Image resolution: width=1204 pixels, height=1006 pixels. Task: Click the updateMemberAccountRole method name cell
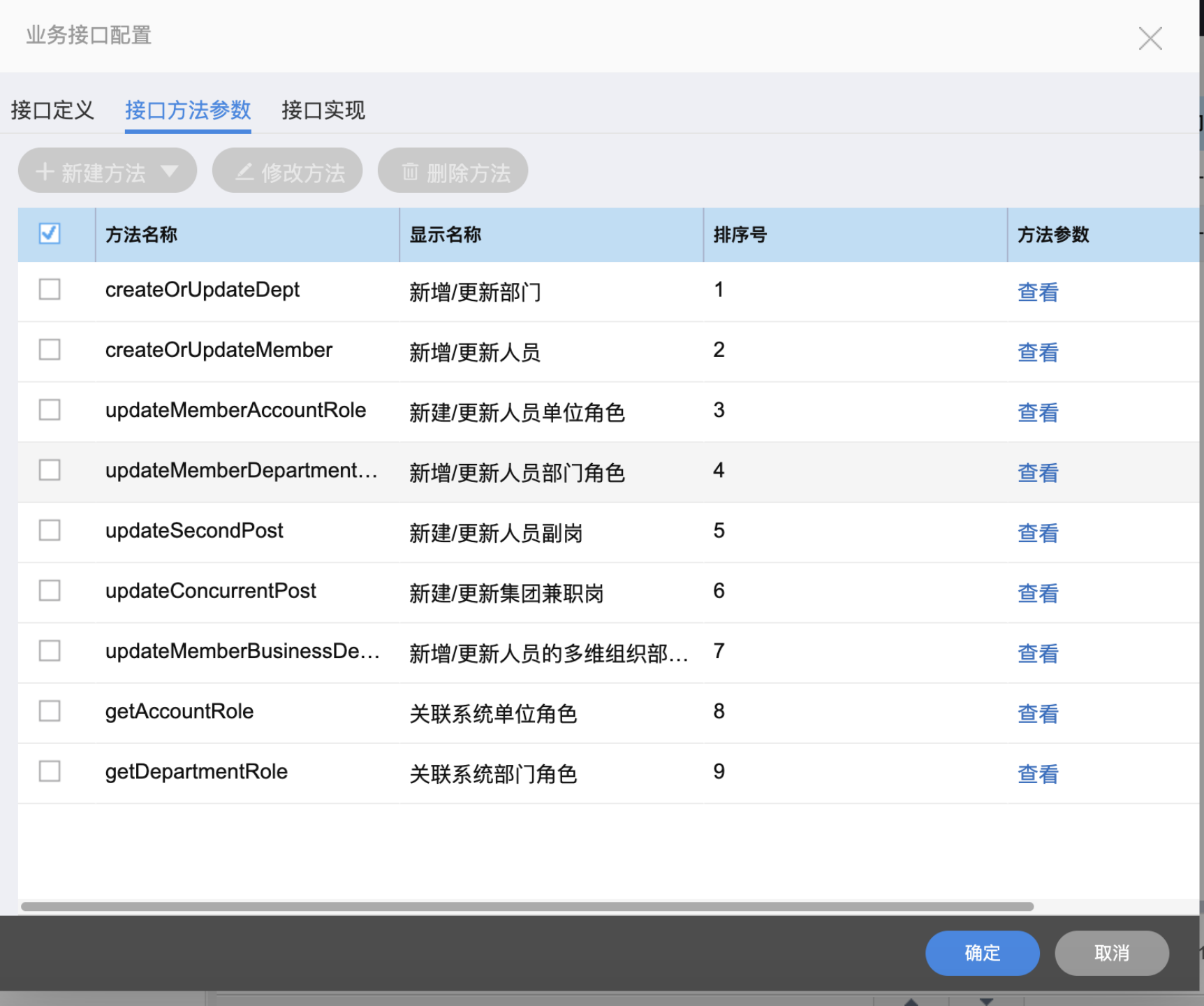point(235,410)
